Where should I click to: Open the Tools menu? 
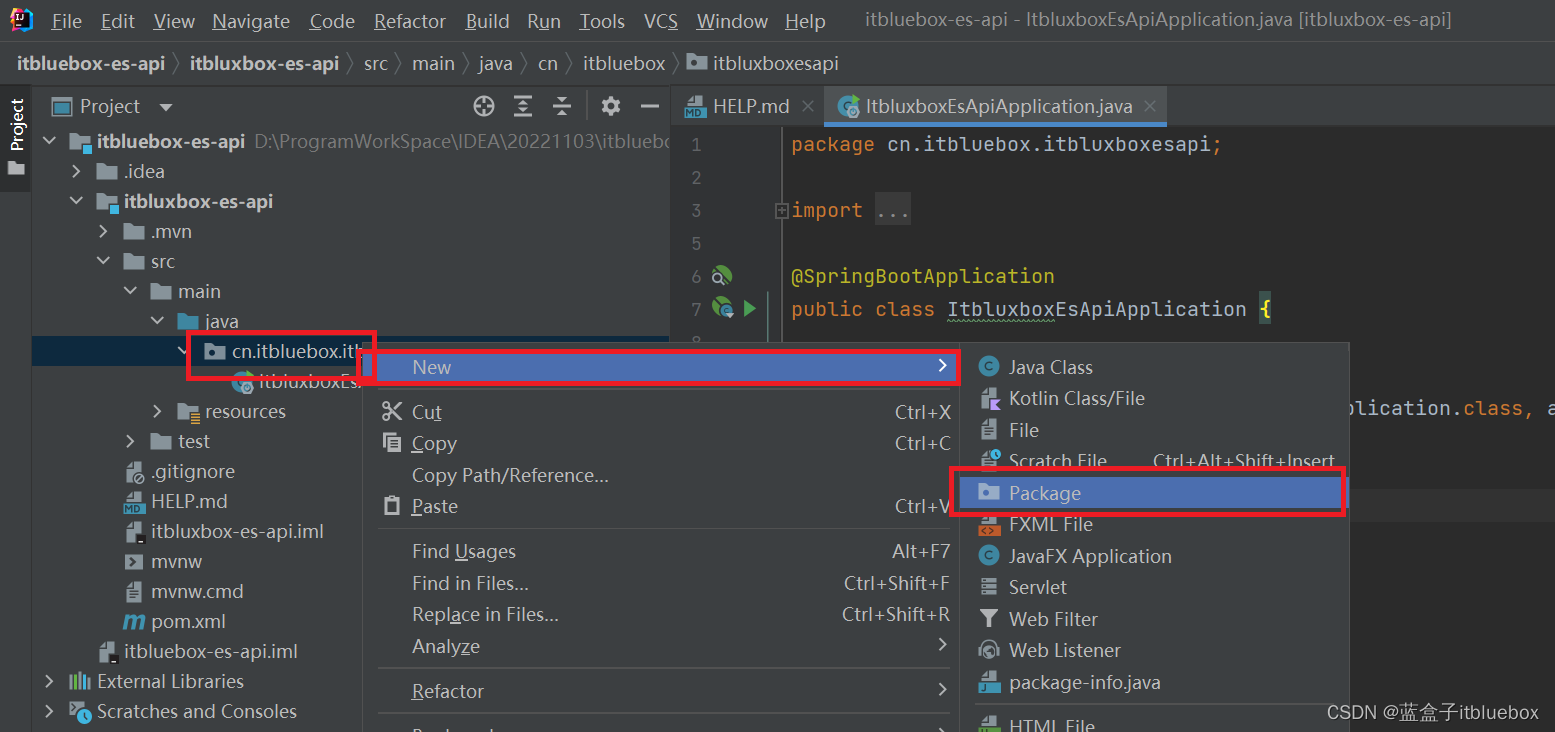pyautogui.click(x=602, y=21)
